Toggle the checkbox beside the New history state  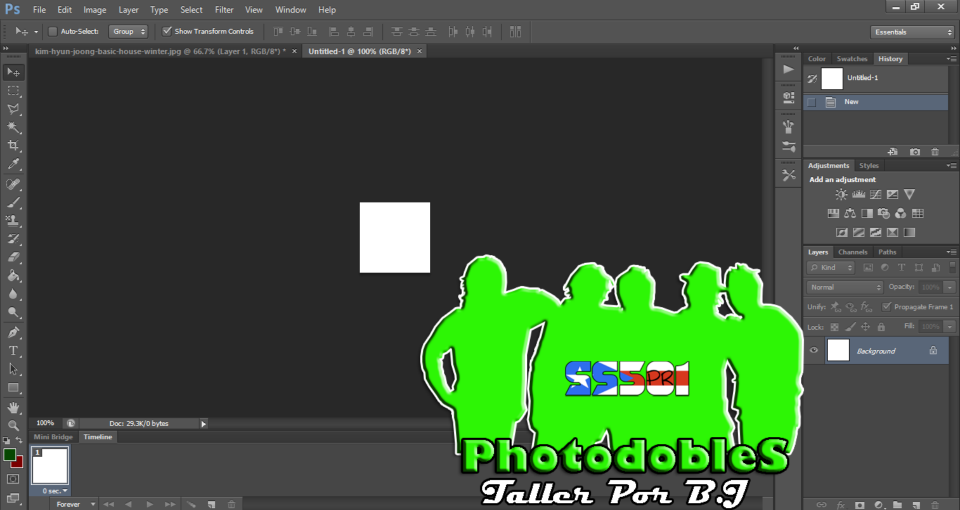pos(812,102)
